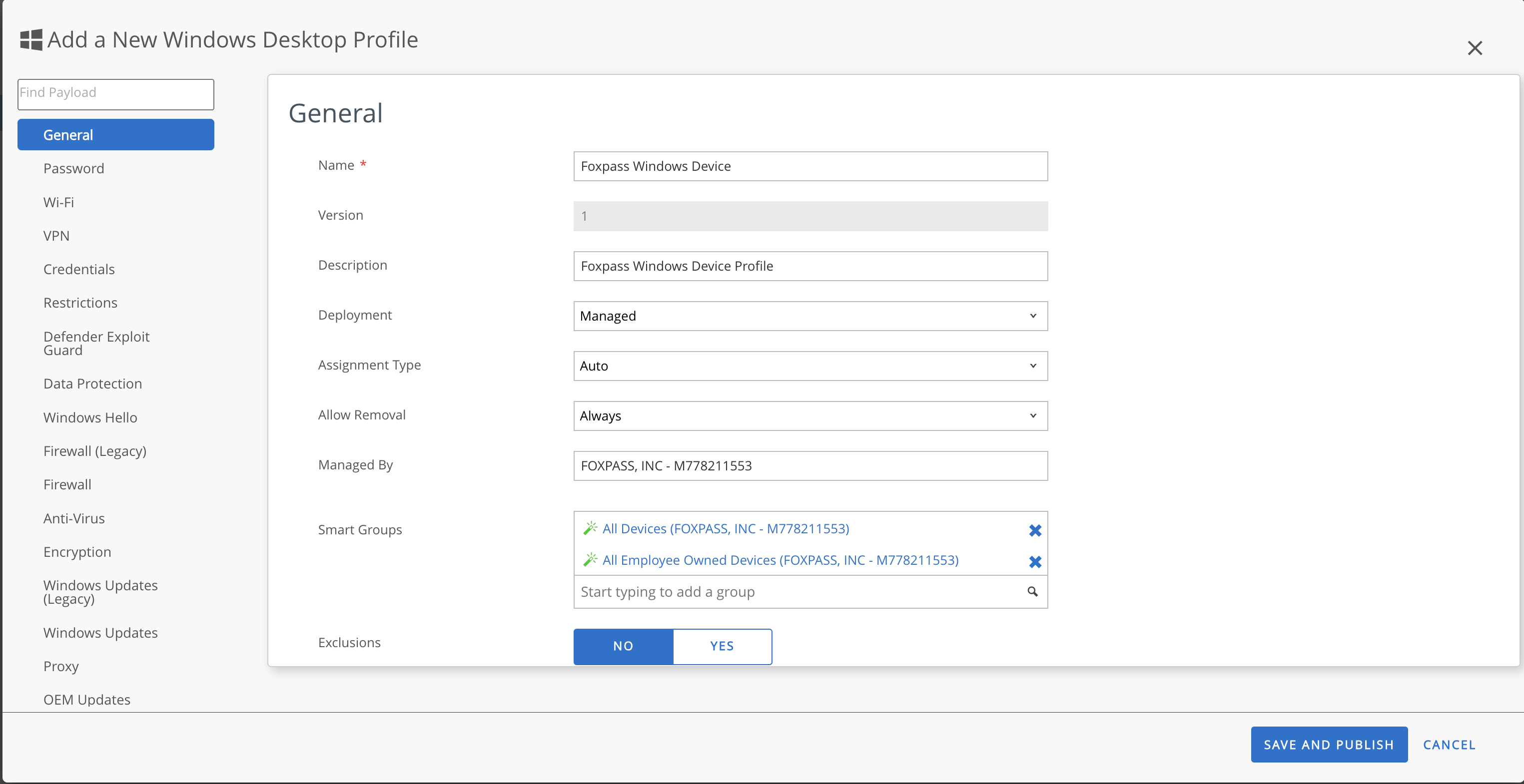The height and width of the screenshot is (784, 1524).
Task: Remove All Devices smart group
Action: click(1035, 530)
